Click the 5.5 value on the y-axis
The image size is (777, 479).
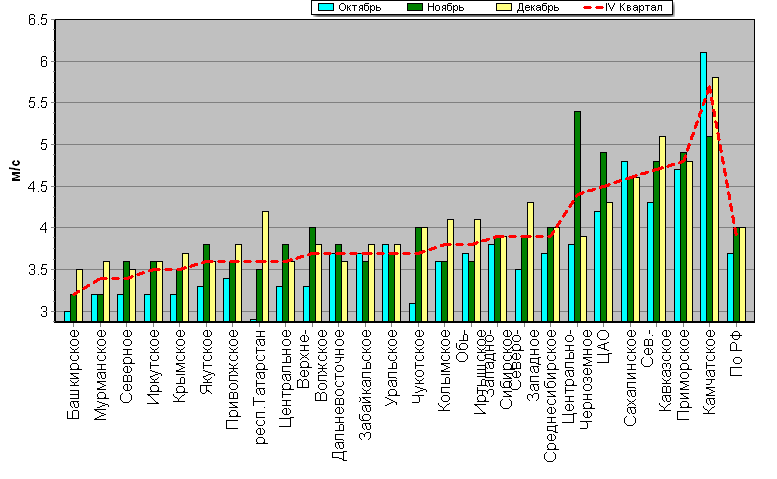tap(38, 103)
